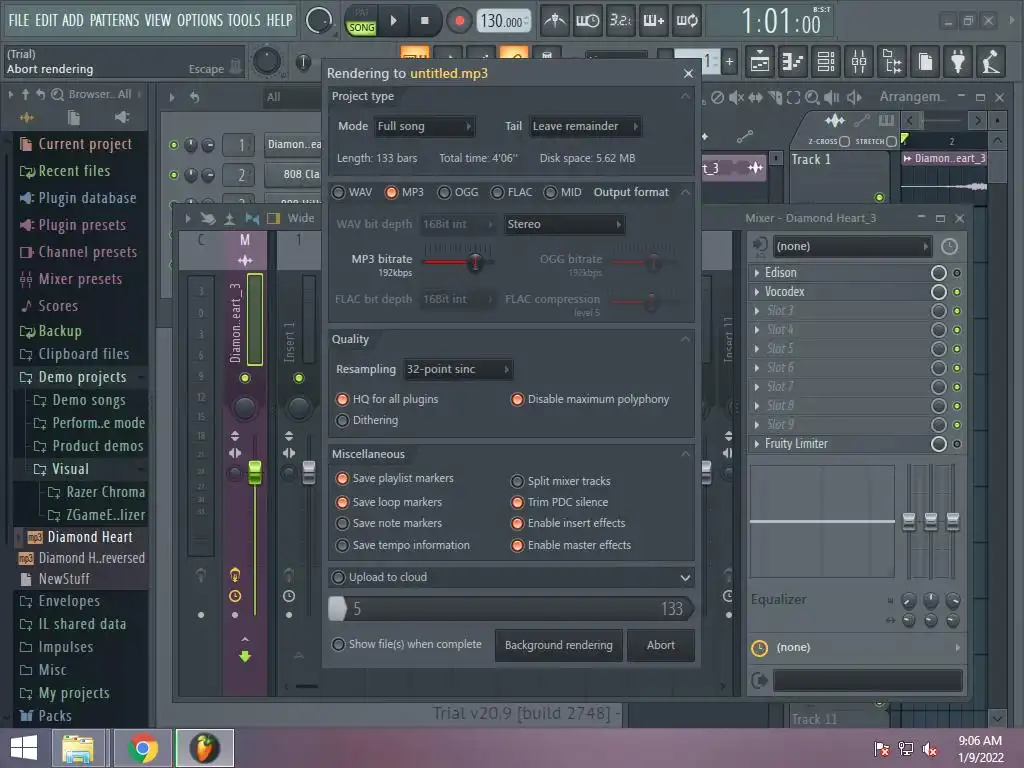Open the Tail Leave remainder dropdown
Image resolution: width=1024 pixels, height=768 pixels.
click(585, 126)
